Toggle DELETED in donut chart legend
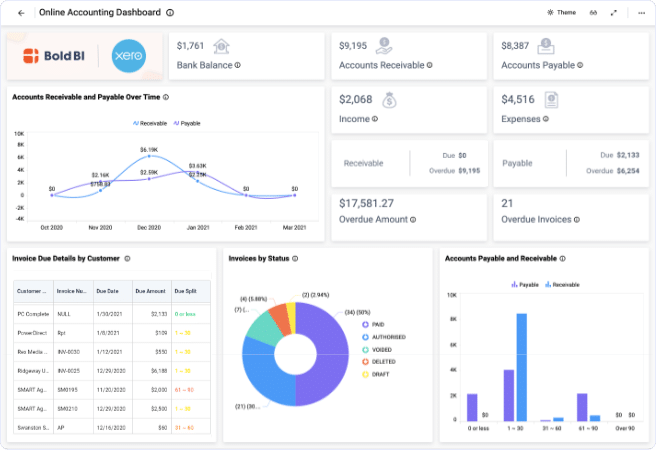 point(379,362)
